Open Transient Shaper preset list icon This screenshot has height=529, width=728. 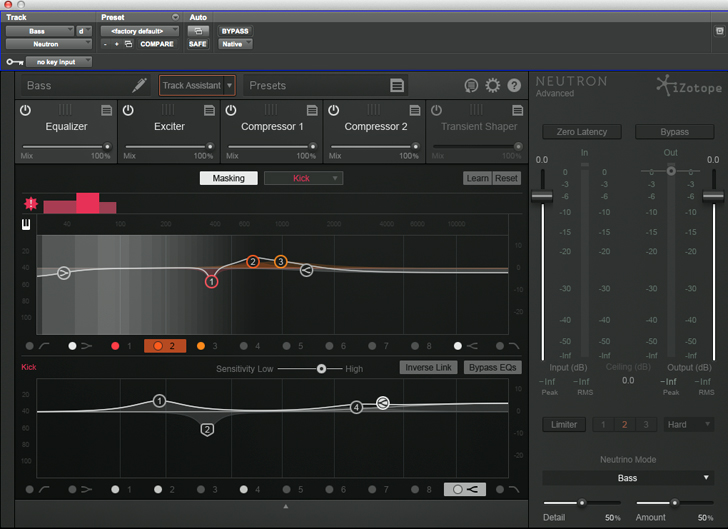point(517,111)
